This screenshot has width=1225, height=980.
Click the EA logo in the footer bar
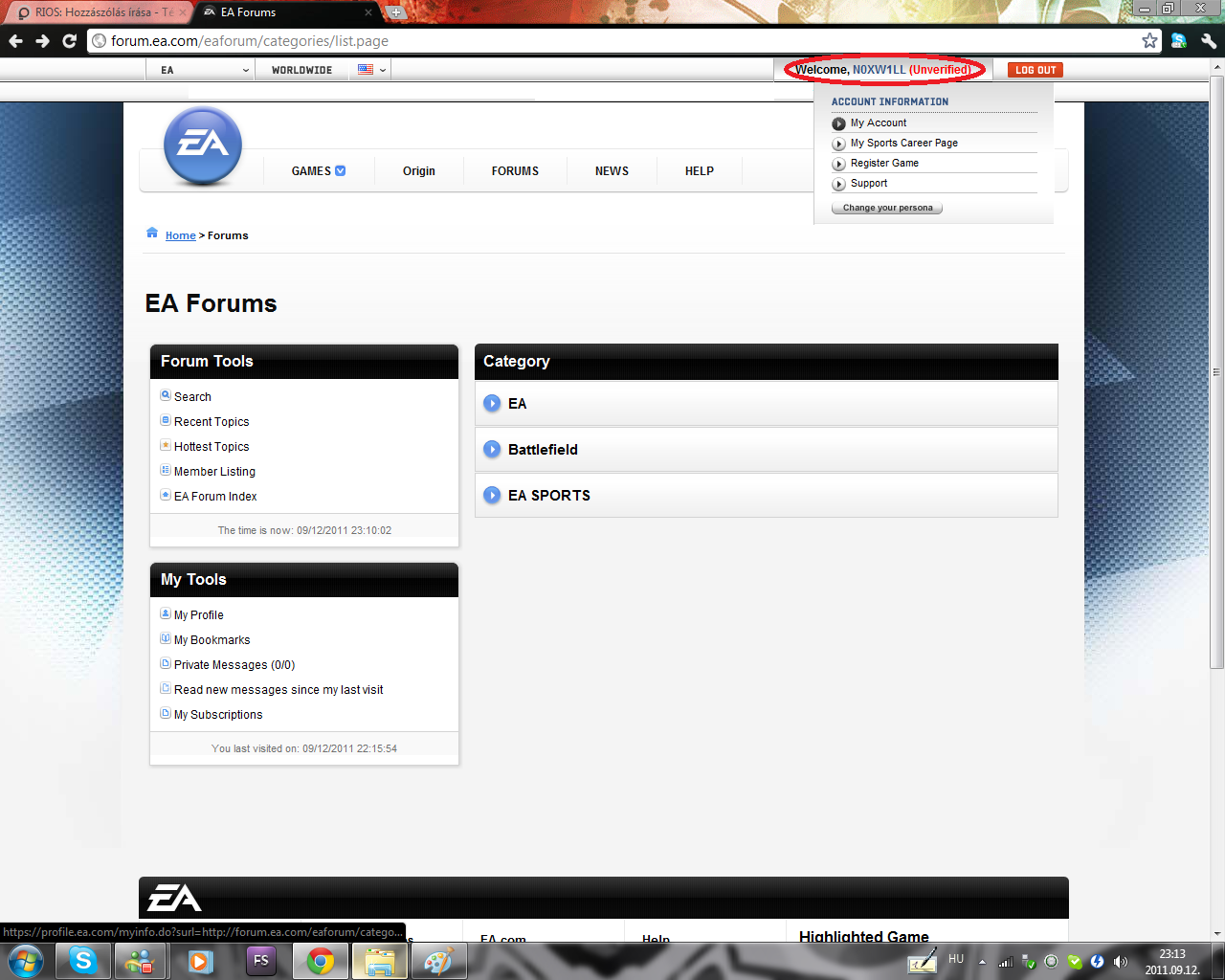174,898
